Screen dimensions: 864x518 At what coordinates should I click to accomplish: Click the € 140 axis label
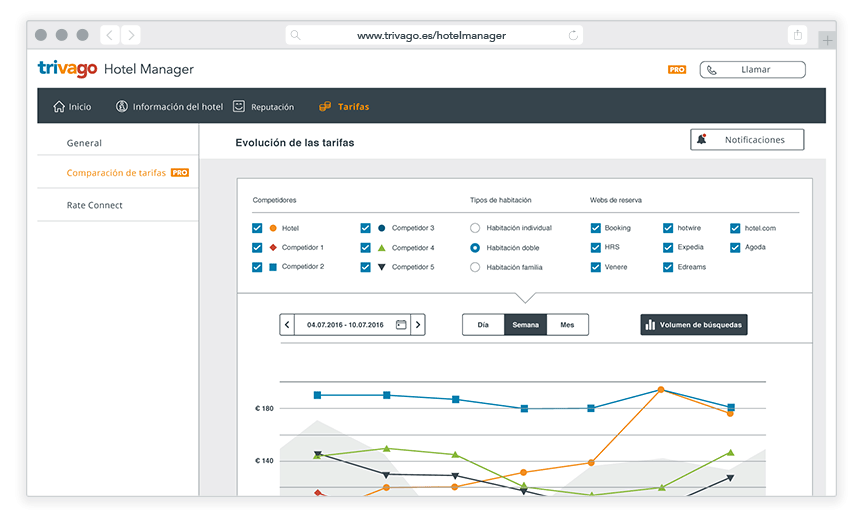tap(264, 461)
